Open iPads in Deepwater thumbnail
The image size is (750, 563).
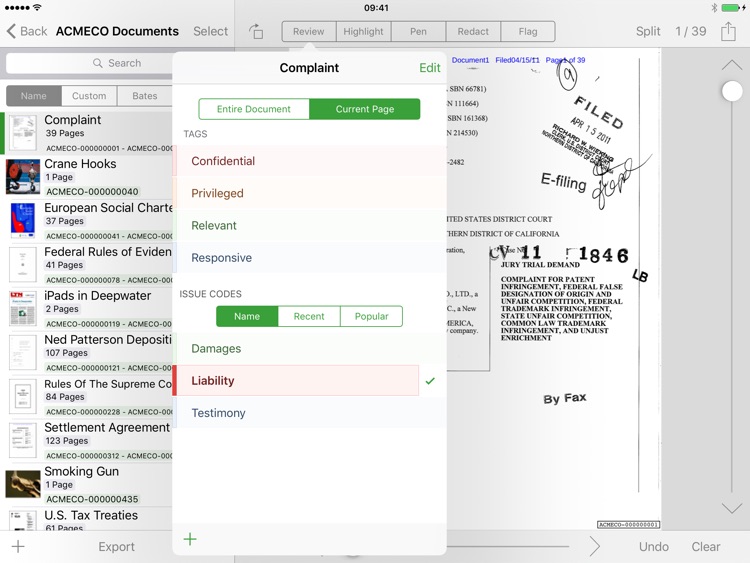pos(22,309)
